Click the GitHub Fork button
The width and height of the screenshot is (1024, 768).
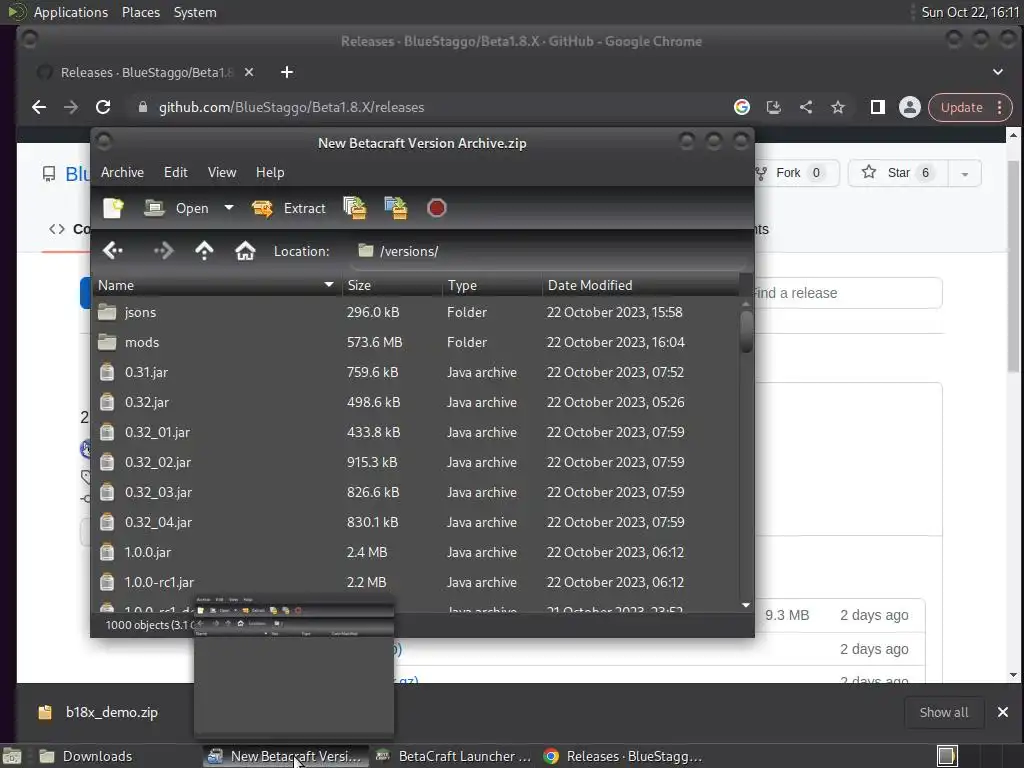click(795, 172)
